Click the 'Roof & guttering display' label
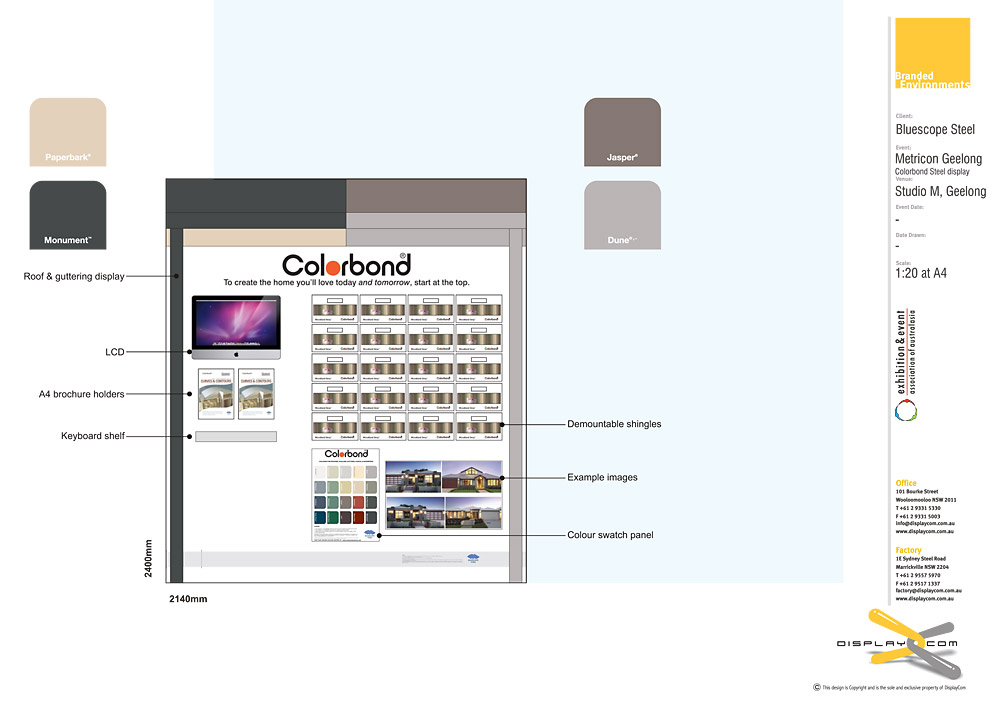 74,277
